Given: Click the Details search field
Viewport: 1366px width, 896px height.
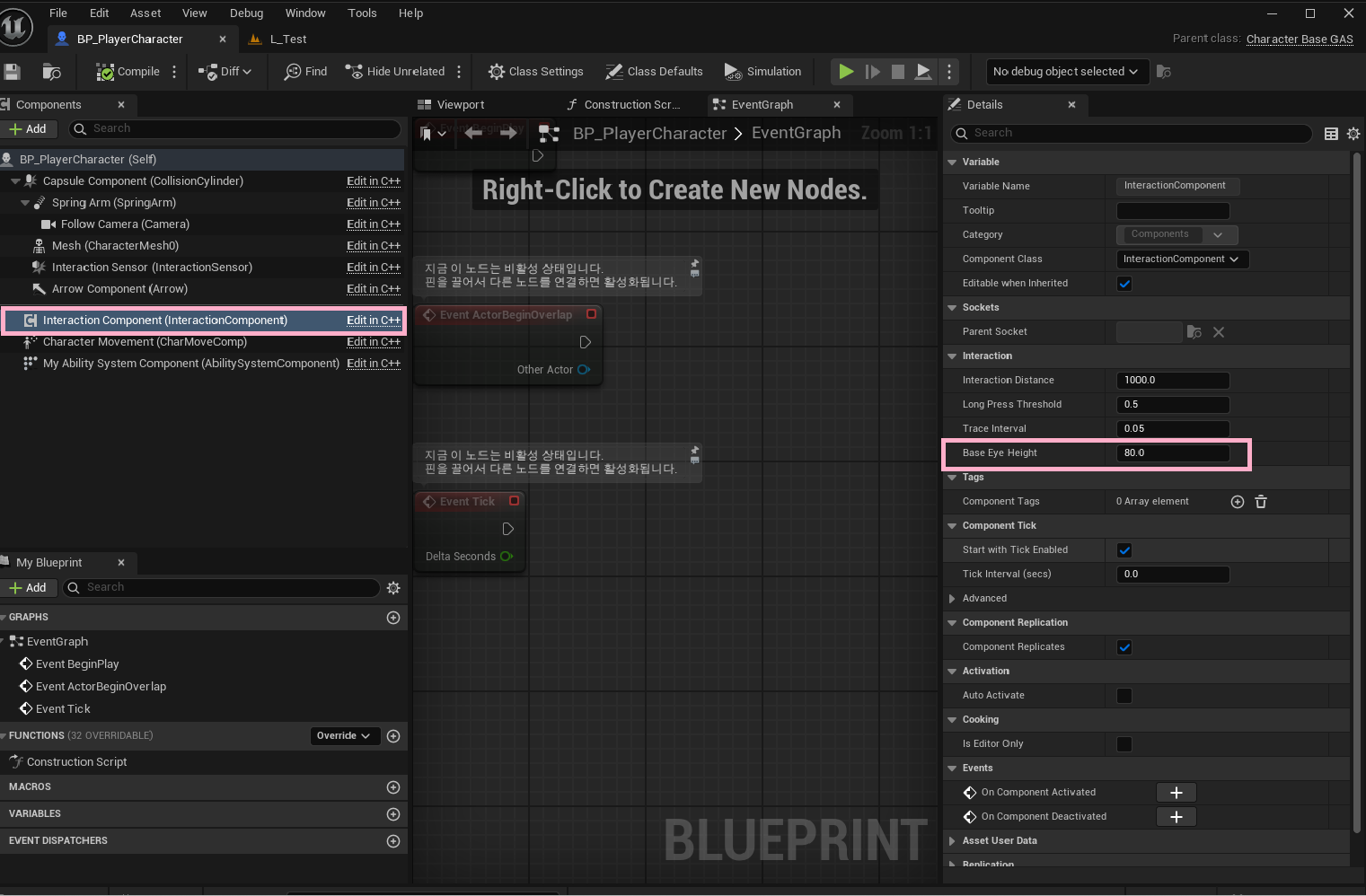Looking at the screenshot, I should (1132, 134).
